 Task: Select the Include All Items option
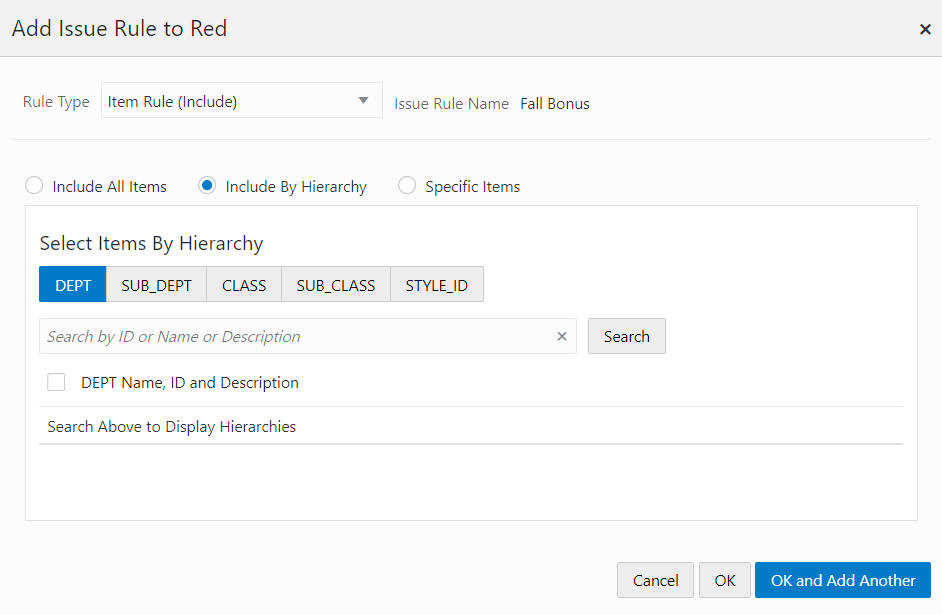coord(34,186)
